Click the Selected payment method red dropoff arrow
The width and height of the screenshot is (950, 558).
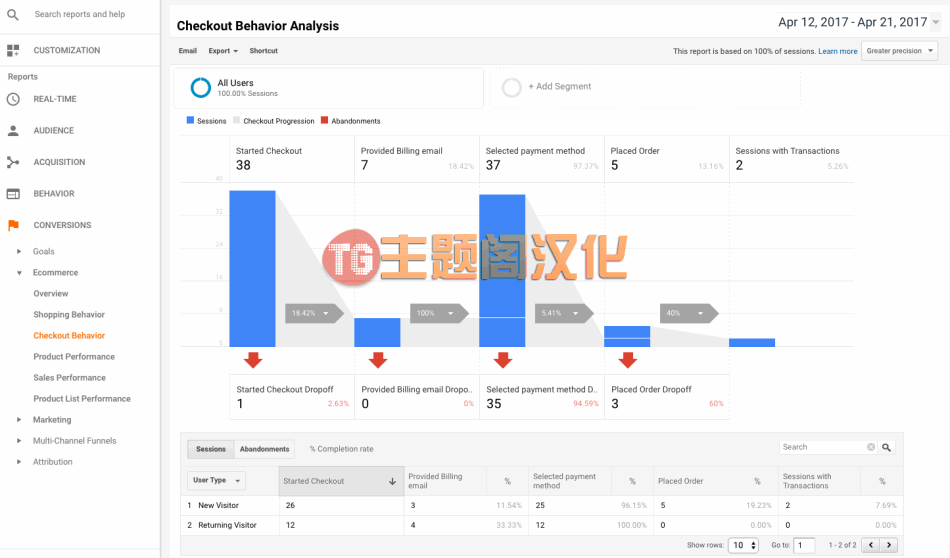(x=502, y=360)
